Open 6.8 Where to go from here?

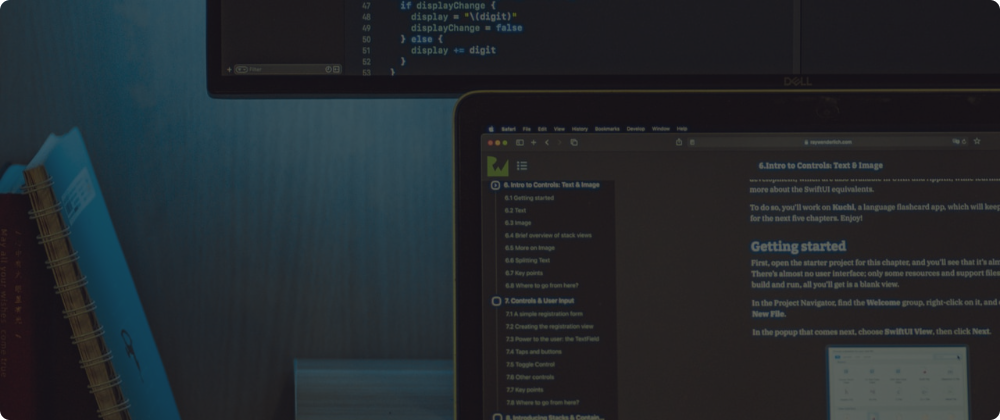click(x=541, y=286)
